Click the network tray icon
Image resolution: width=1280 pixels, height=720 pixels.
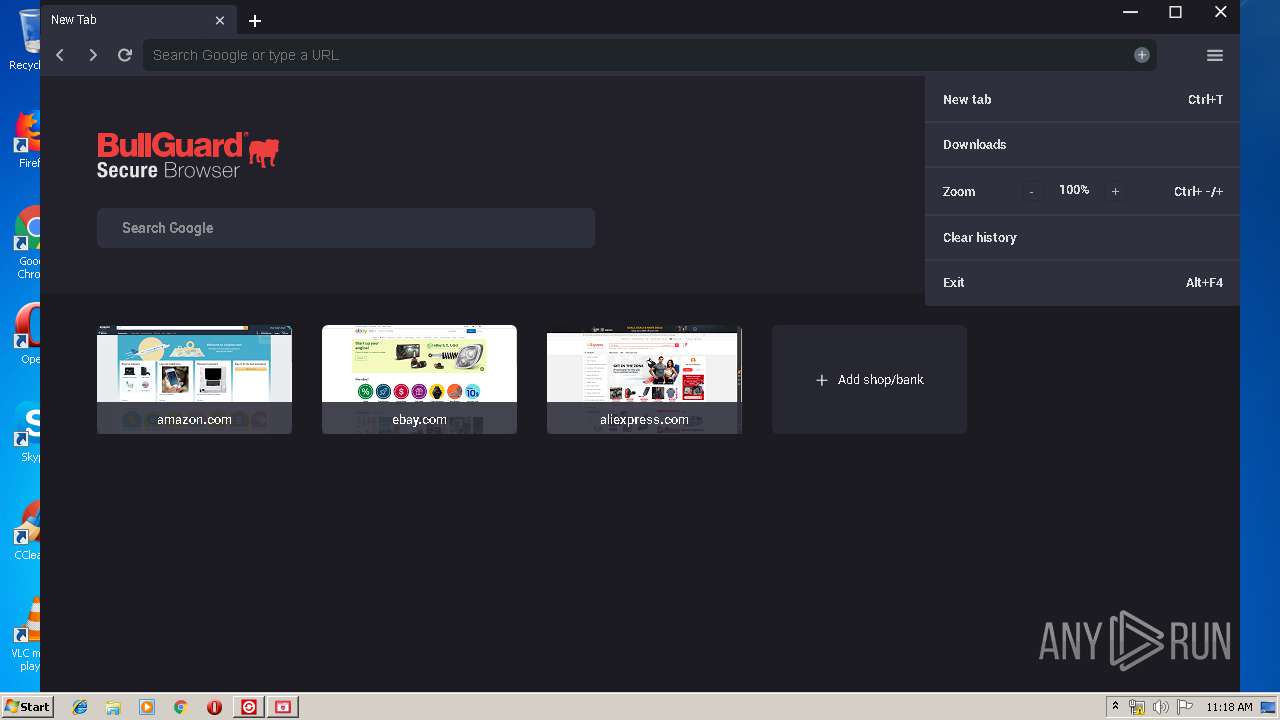1137,707
